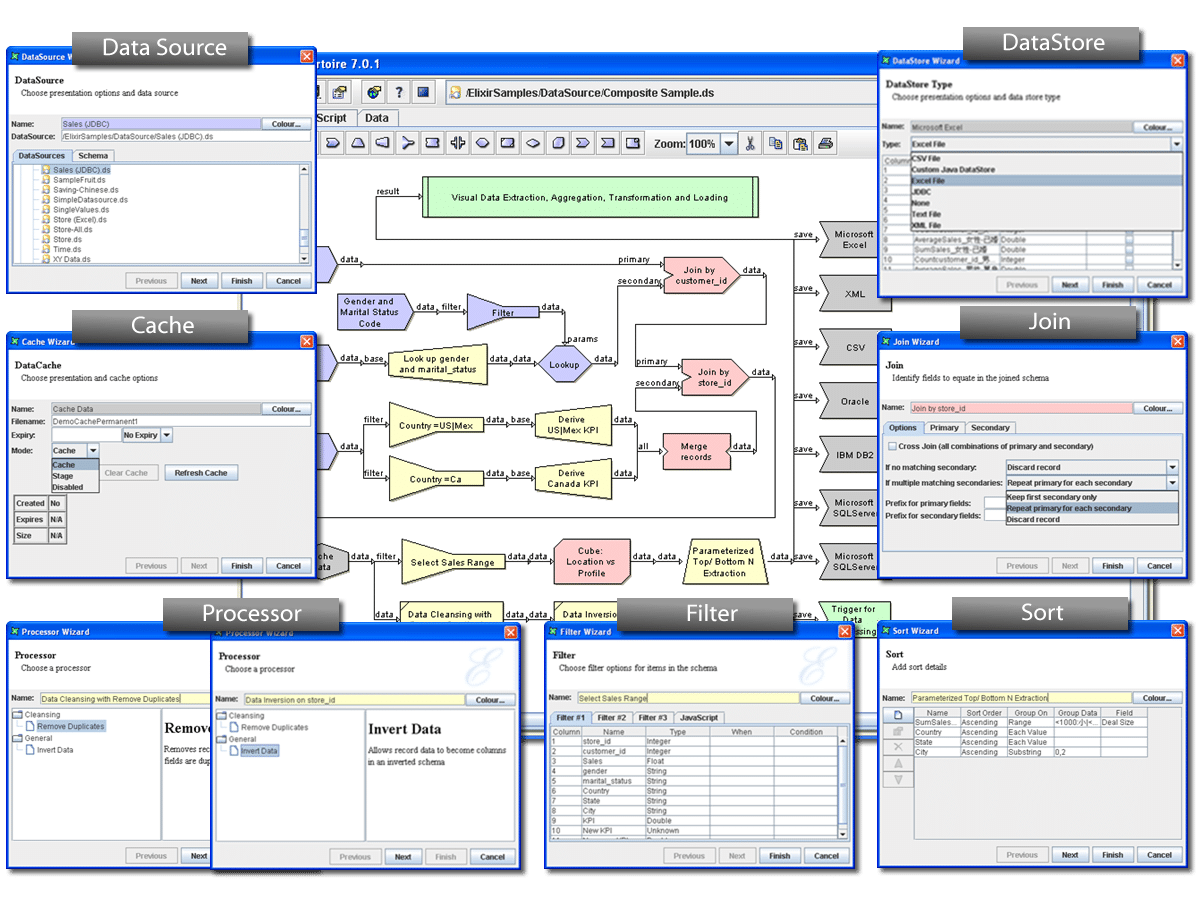This screenshot has width=1200, height=900.
Task: Enable the Cross Join checkbox
Action: coord(892,446)
